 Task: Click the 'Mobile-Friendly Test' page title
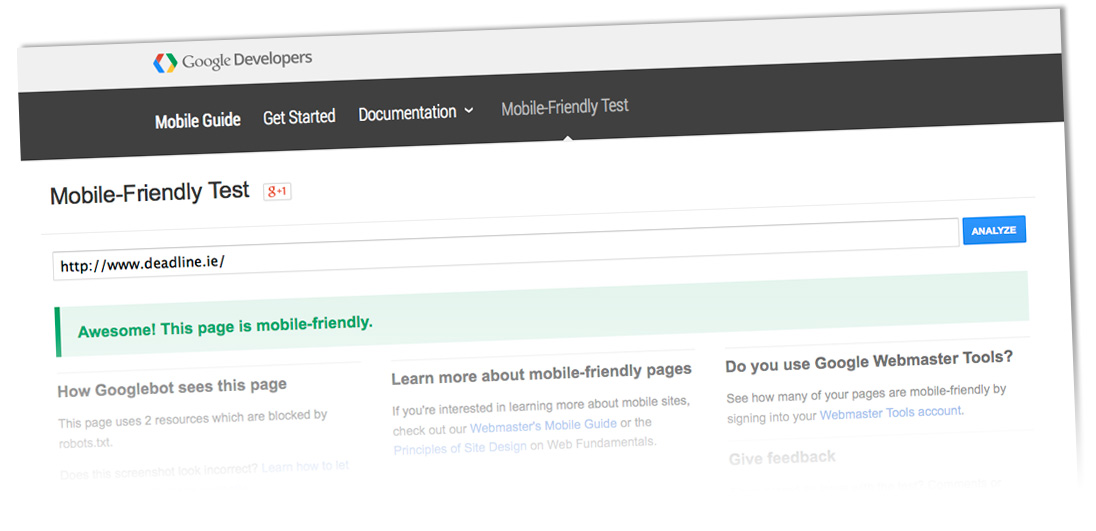[150, 193]
